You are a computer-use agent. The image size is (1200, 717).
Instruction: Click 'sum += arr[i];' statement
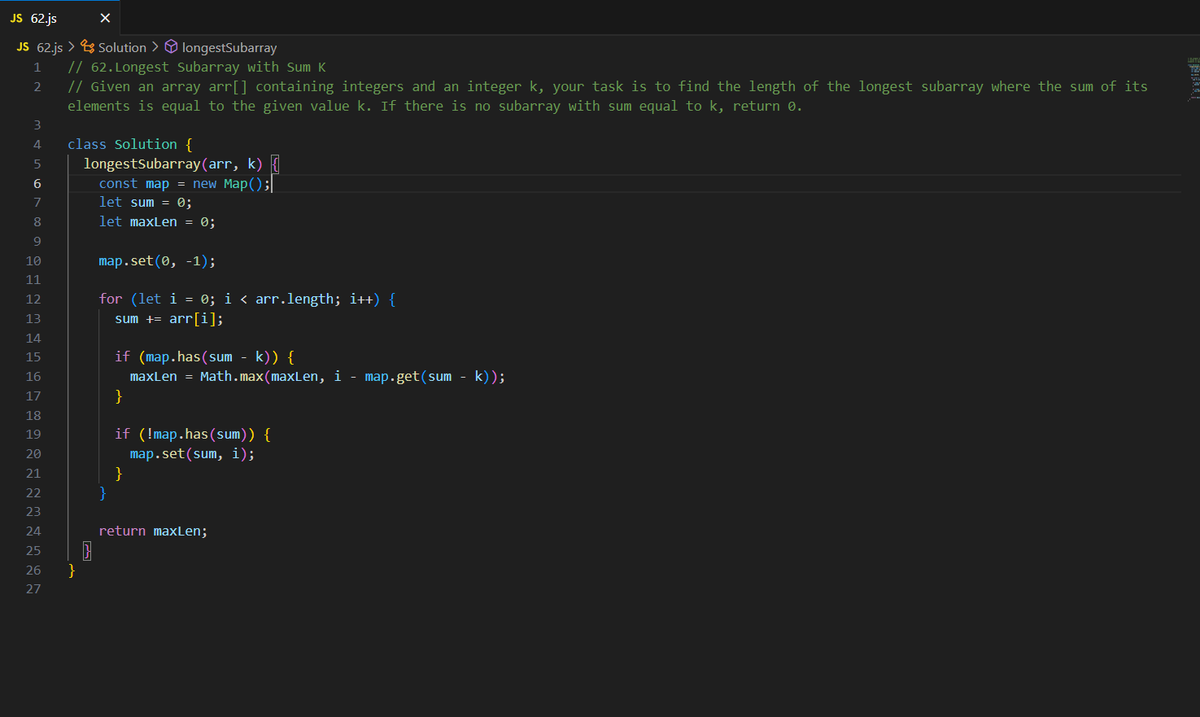coord(169,319)
